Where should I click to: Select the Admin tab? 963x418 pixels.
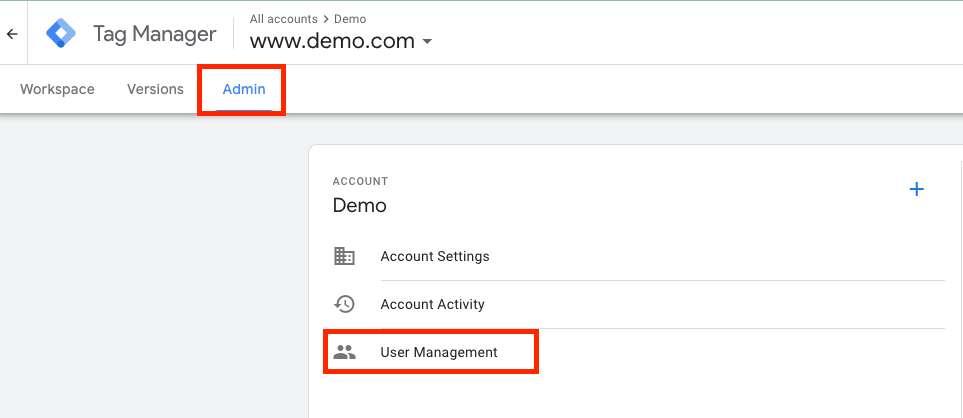244,89
